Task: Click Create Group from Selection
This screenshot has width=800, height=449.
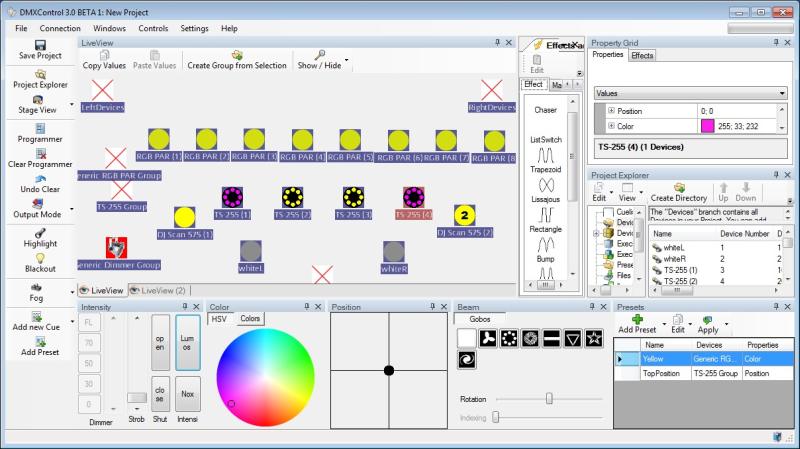Action: click(237, 60)
